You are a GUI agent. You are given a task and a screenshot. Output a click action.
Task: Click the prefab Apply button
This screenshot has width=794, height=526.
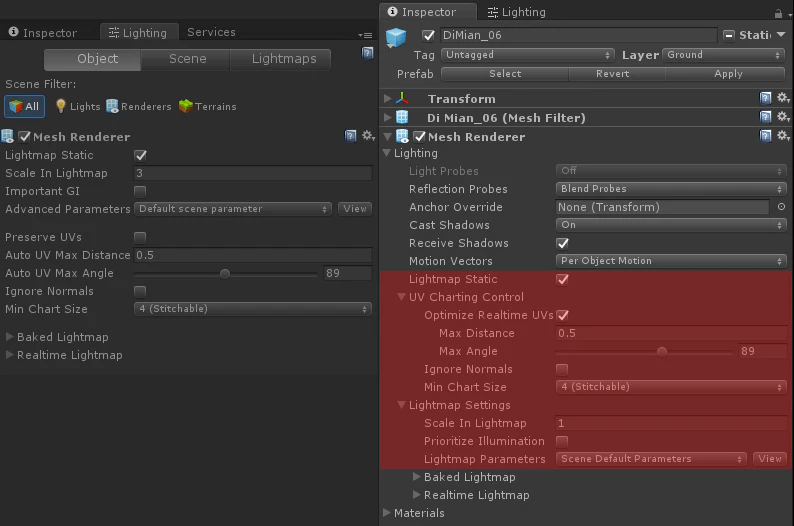coord(728,74)
